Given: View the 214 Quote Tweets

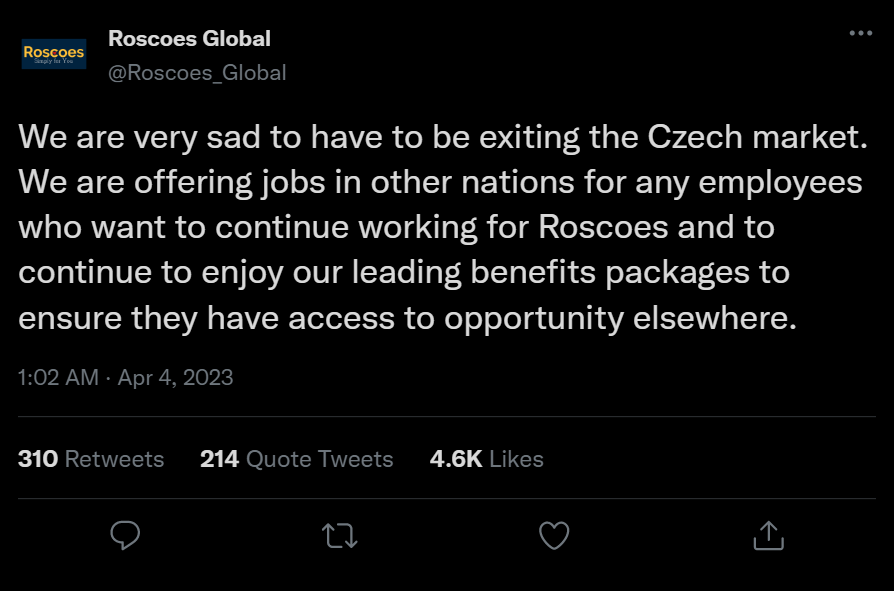Looking at the screenshot, I should 295,458.
